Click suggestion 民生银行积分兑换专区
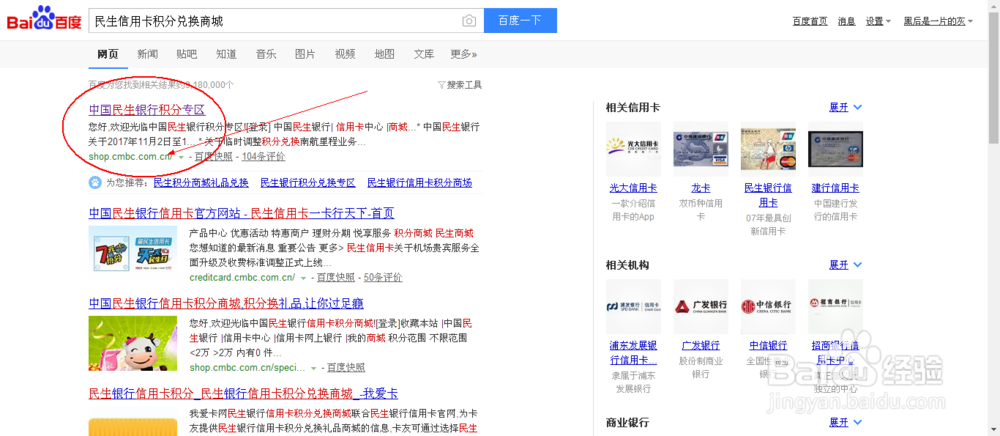 308,183
